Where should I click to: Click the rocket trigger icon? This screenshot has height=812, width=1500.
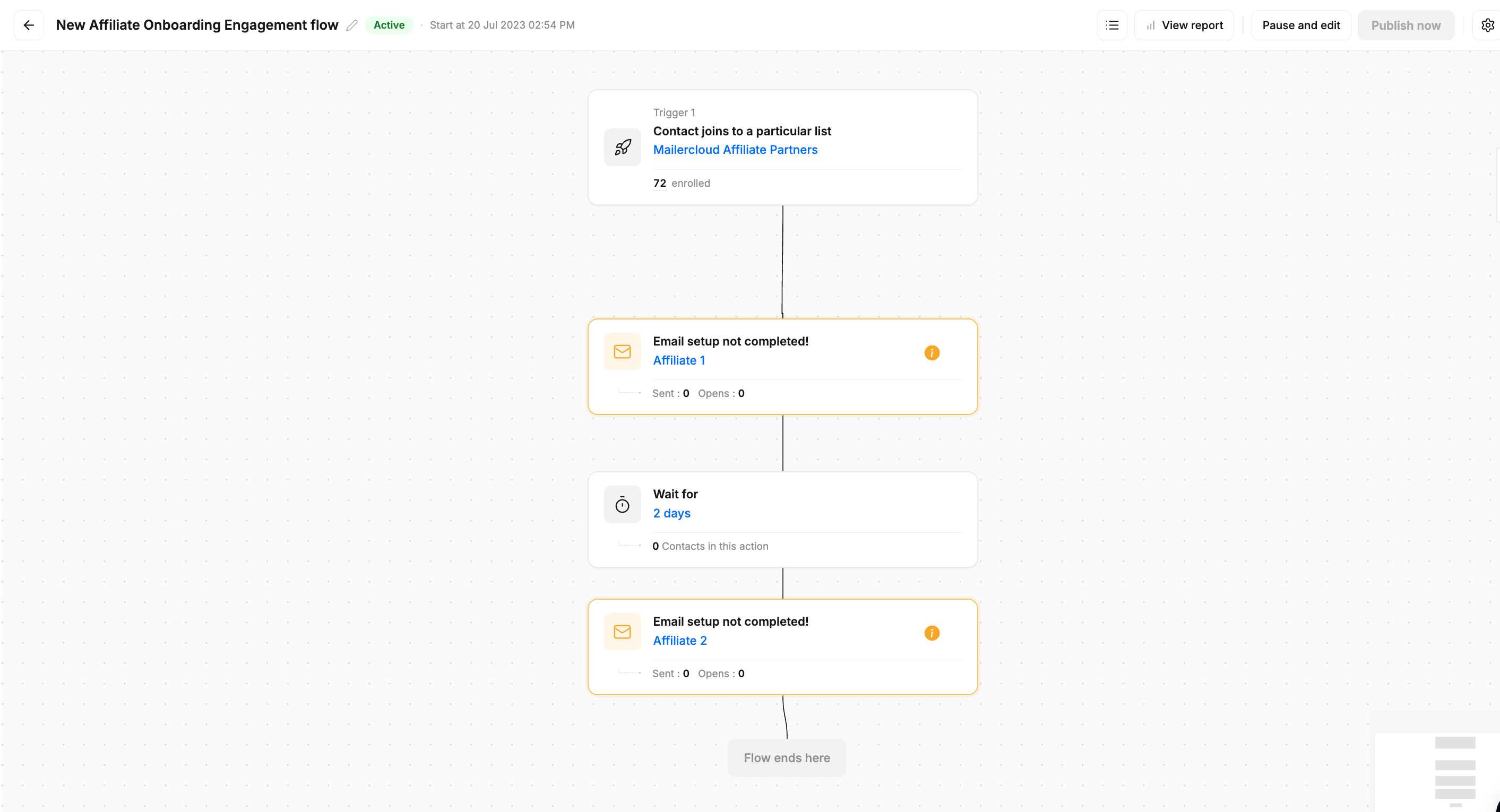tap(623, 146)
